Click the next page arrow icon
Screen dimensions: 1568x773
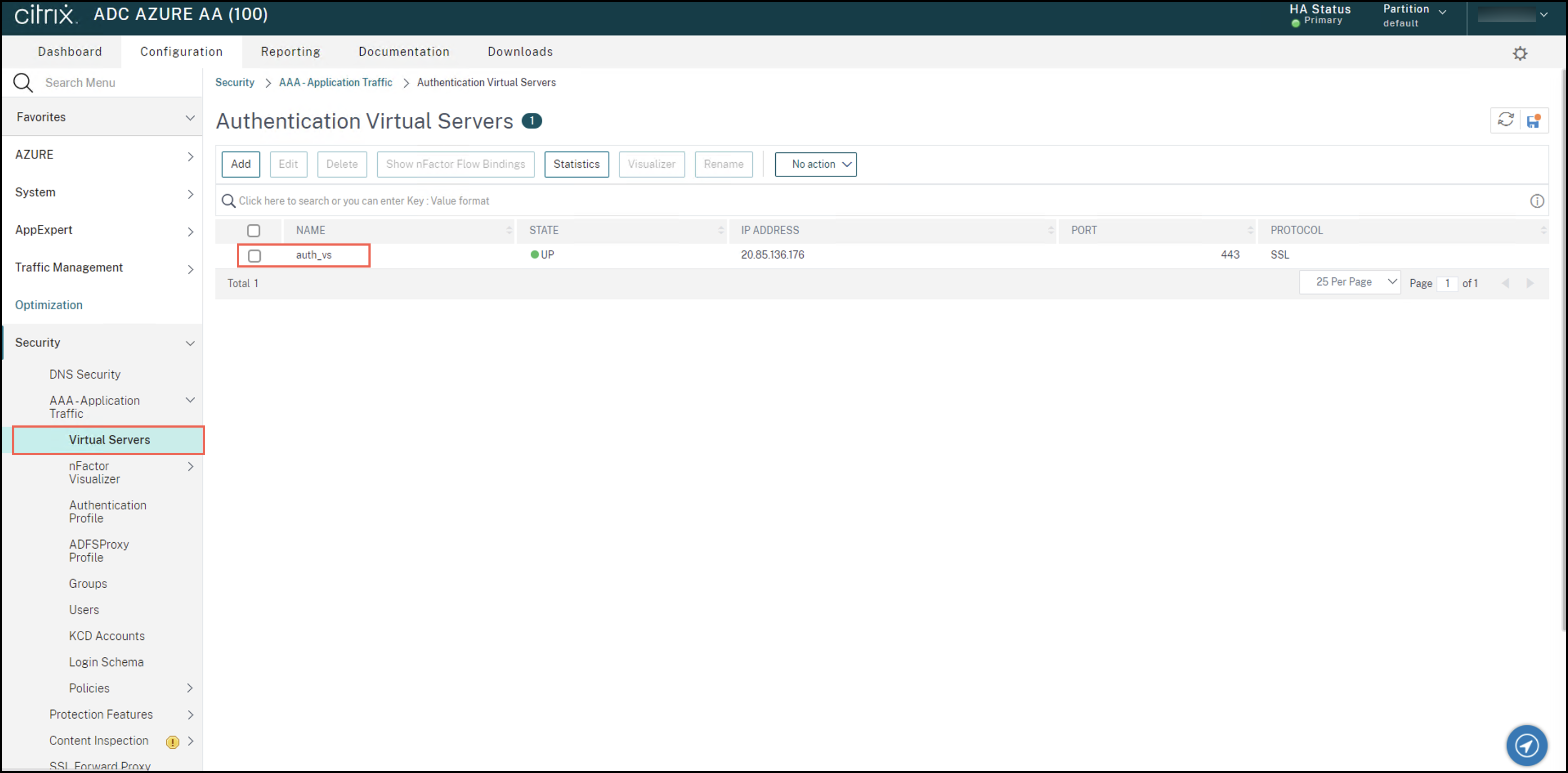(1530, 283)
